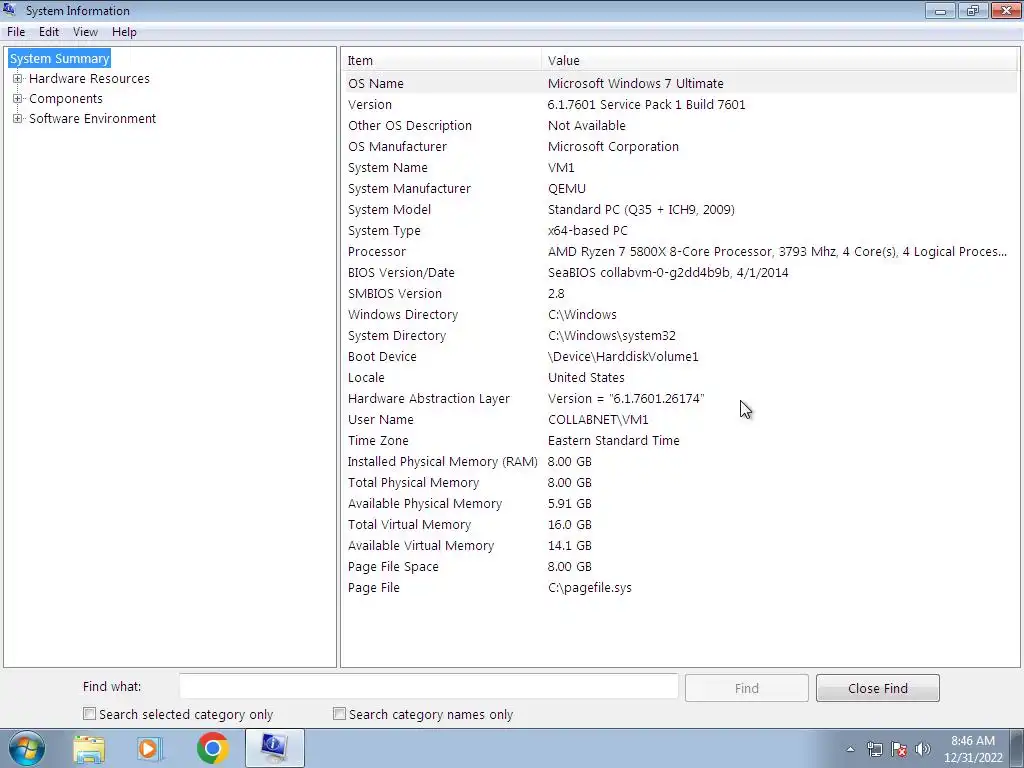Open the Help menu
The image size is (1024, 768).
click(124, 32)
